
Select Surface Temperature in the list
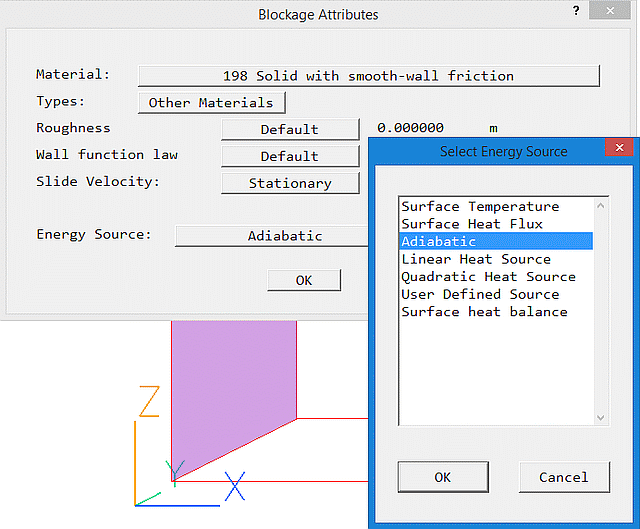(480, 206)
